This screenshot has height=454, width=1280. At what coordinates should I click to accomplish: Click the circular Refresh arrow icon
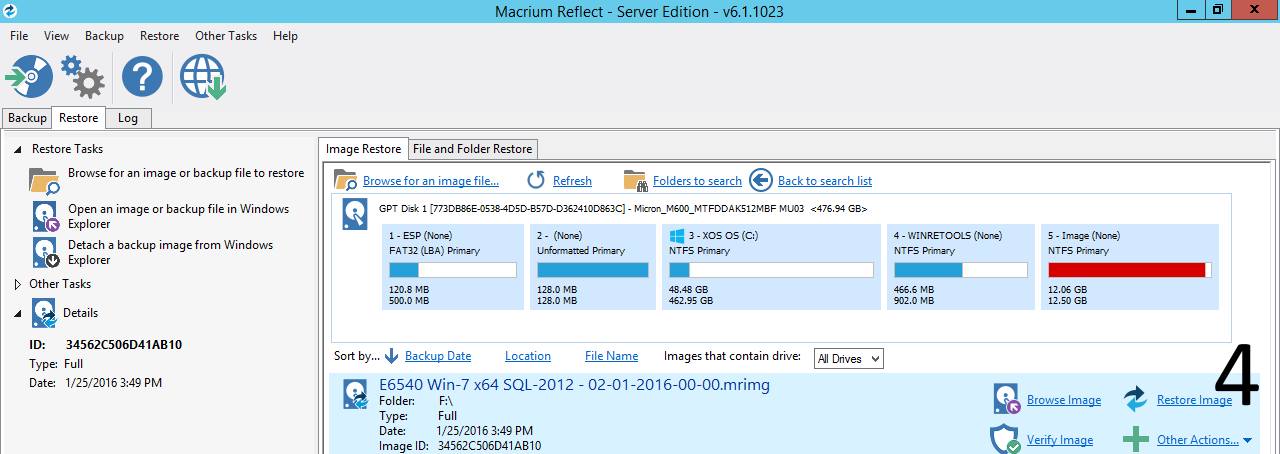click(x=537, y=180)
